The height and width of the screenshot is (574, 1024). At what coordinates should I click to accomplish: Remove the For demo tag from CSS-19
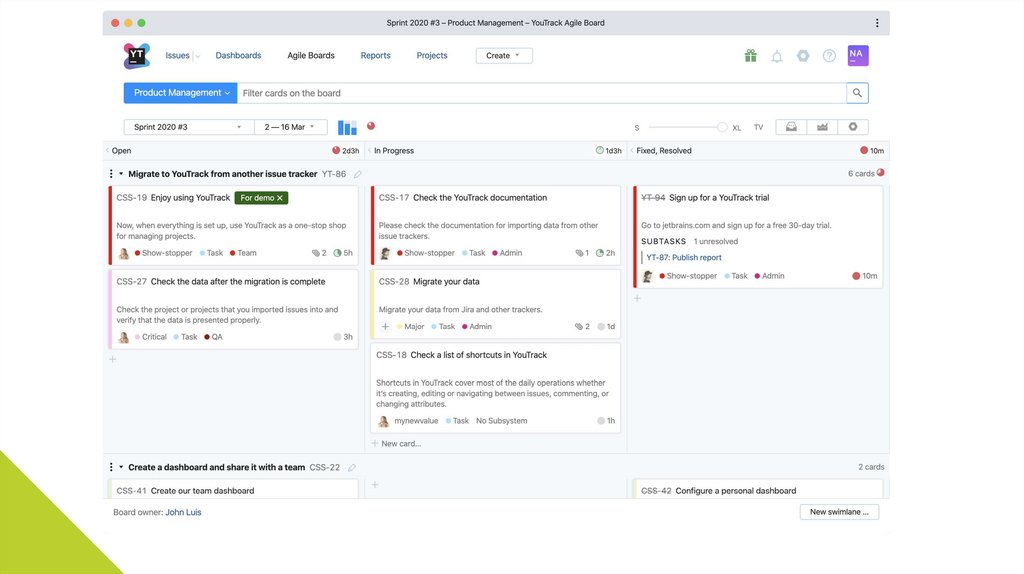point(280,198)
